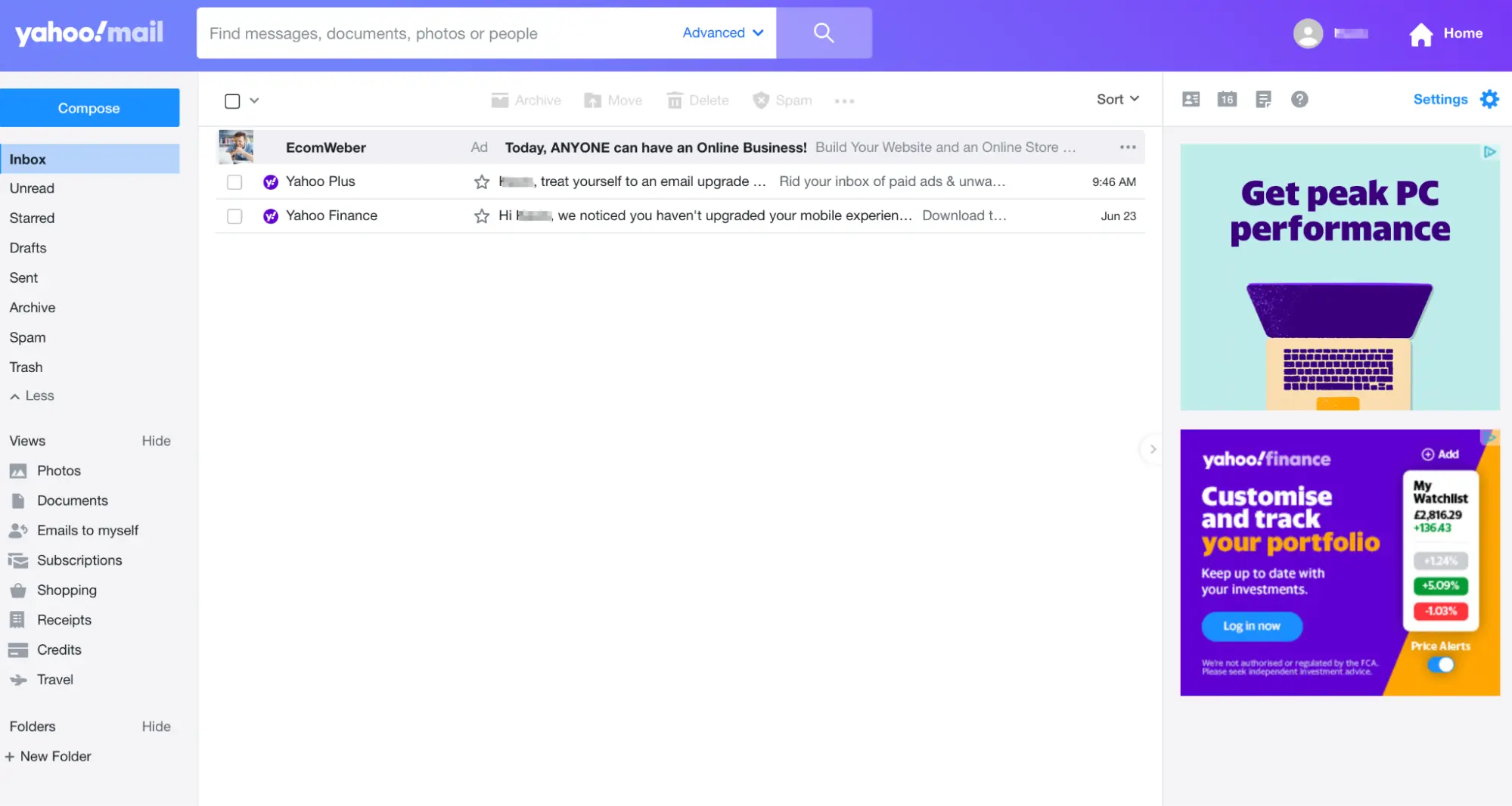Collapse folders using the Less expander
The width and height of the screenshot is (1512, 806).
[x=32, y=395]
